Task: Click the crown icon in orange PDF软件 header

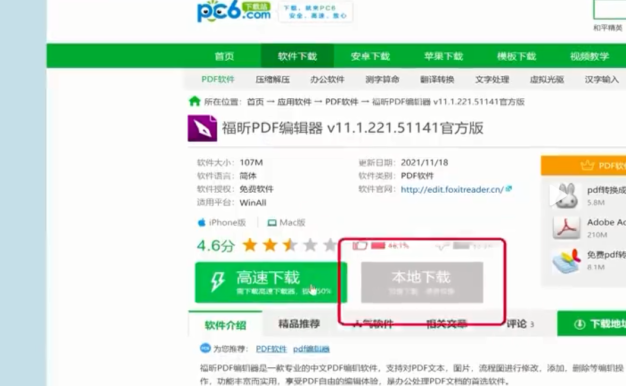Action: [587, 165]
